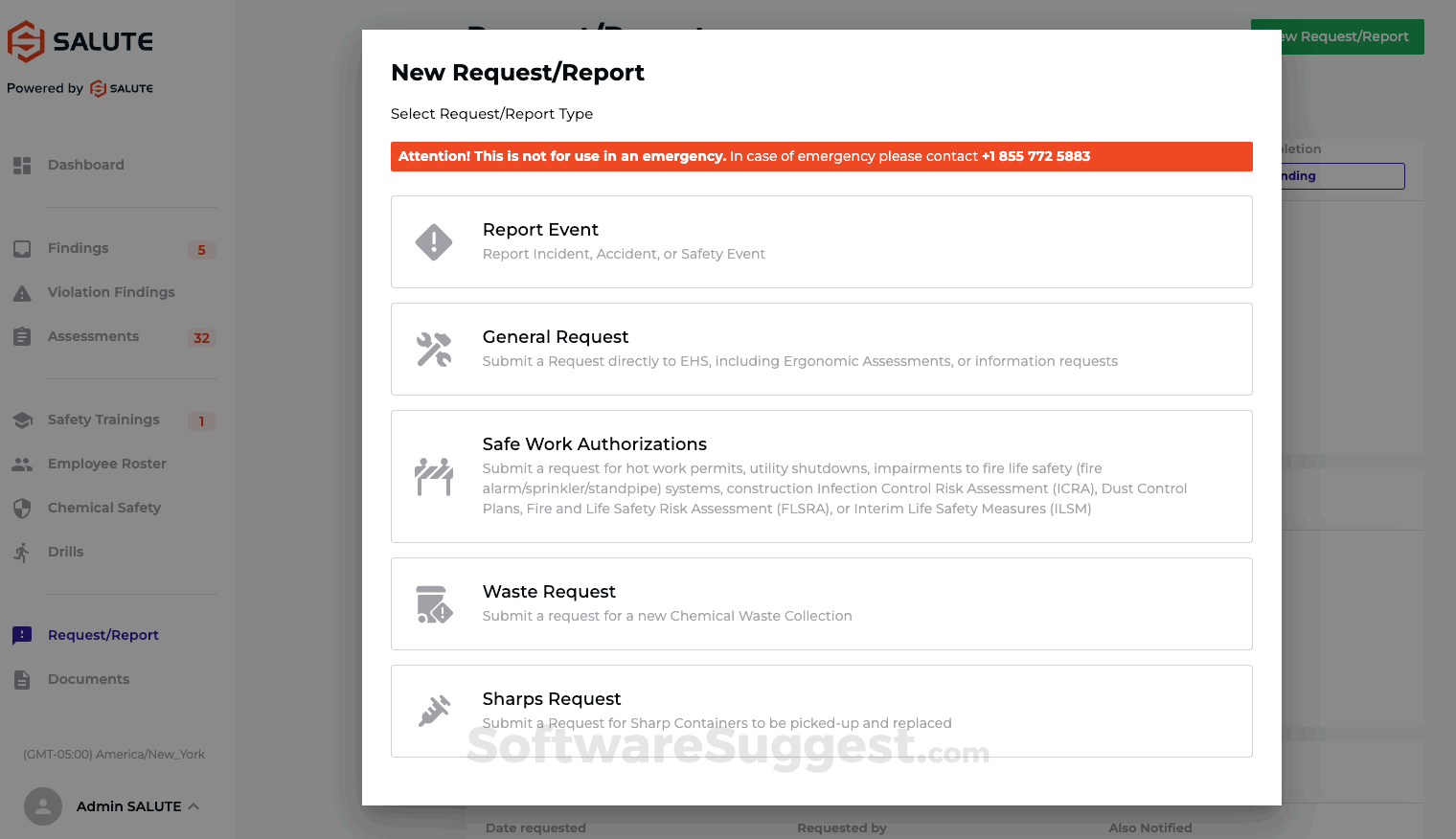This screenshot has height=839, width=1456.
Task: Select the Report Event option title
Action: (540, 230)
